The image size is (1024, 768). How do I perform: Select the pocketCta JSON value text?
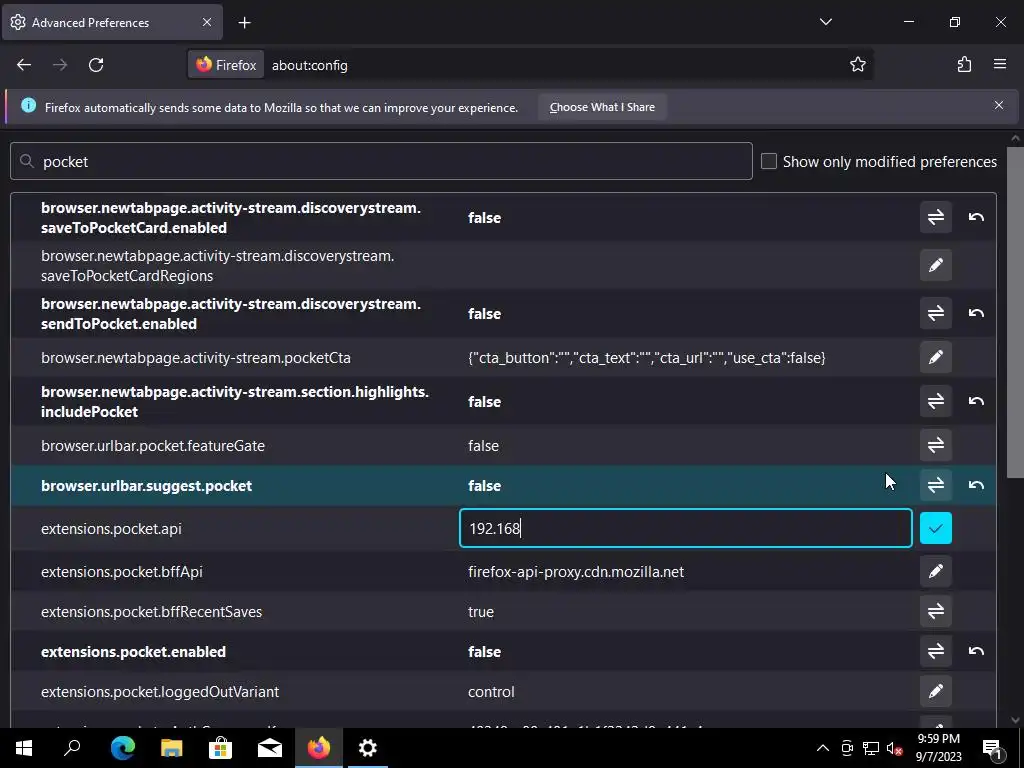(x=647, y=358)
